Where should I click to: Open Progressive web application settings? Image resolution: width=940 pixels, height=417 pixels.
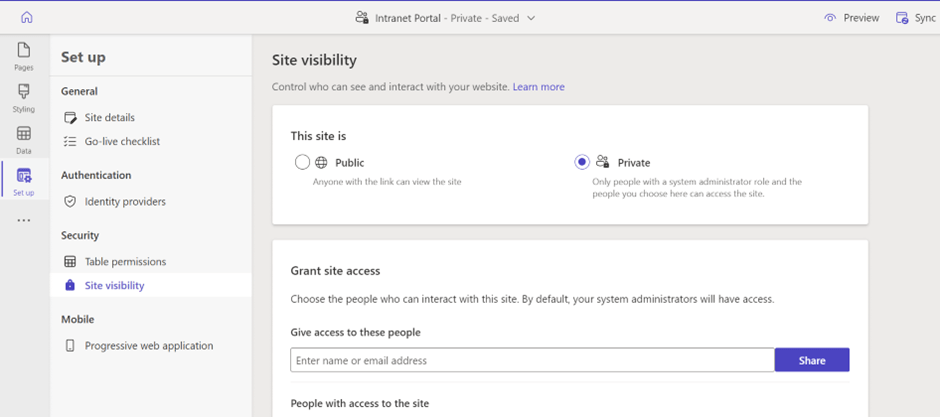click(x=148, y=345)
